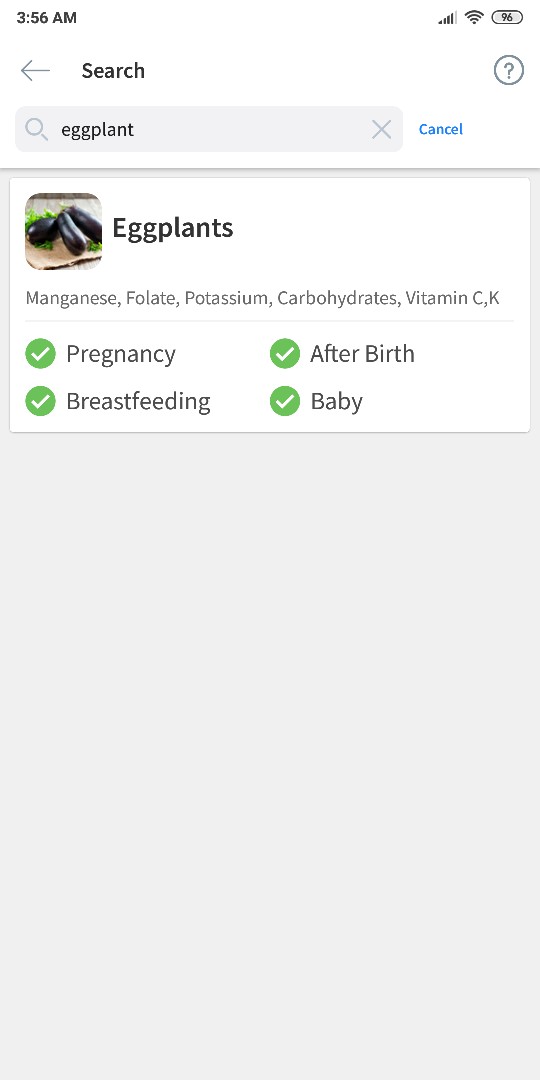540x1080 pixels.
Task: Tap the green Pregnancy check icon
Action: pyautogui.click(x=41, y=353)
